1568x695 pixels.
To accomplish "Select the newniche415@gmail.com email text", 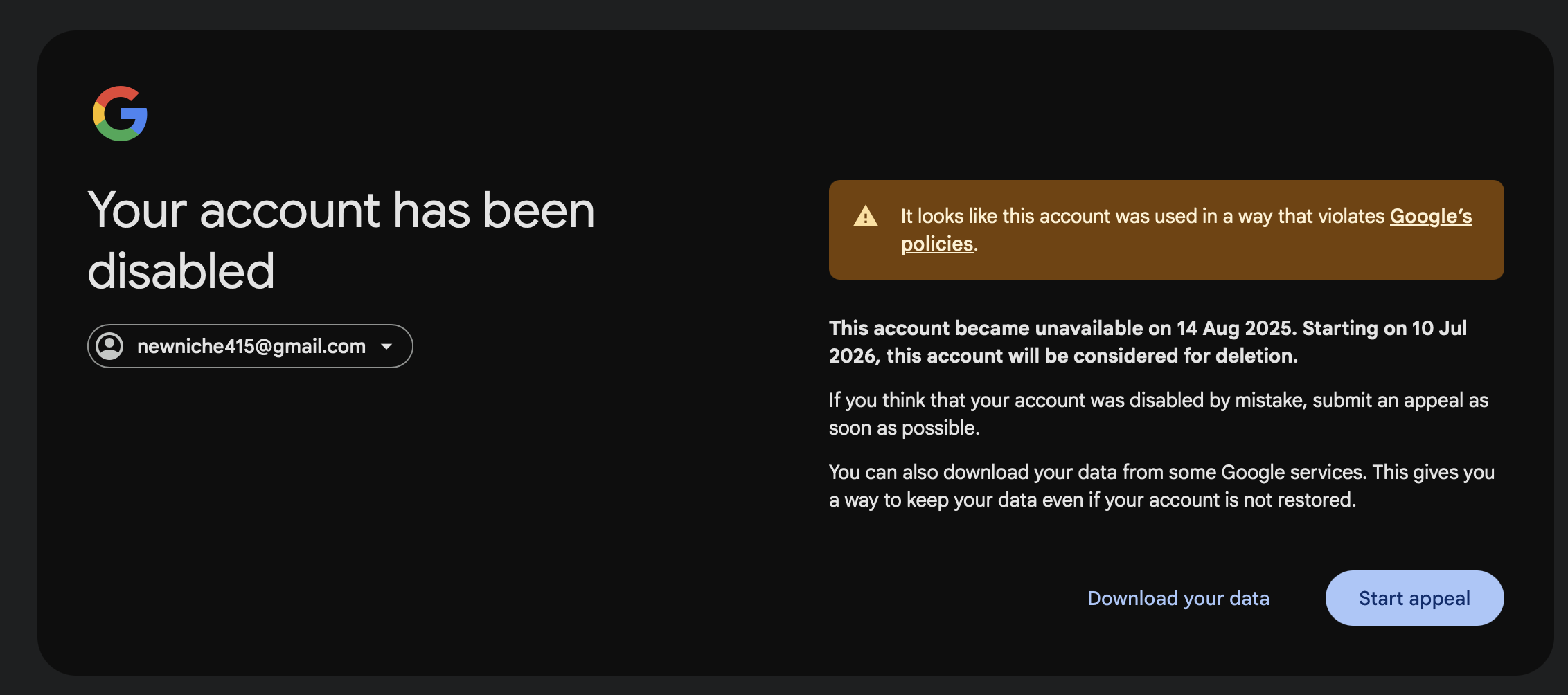I will [x=251, y=346].
